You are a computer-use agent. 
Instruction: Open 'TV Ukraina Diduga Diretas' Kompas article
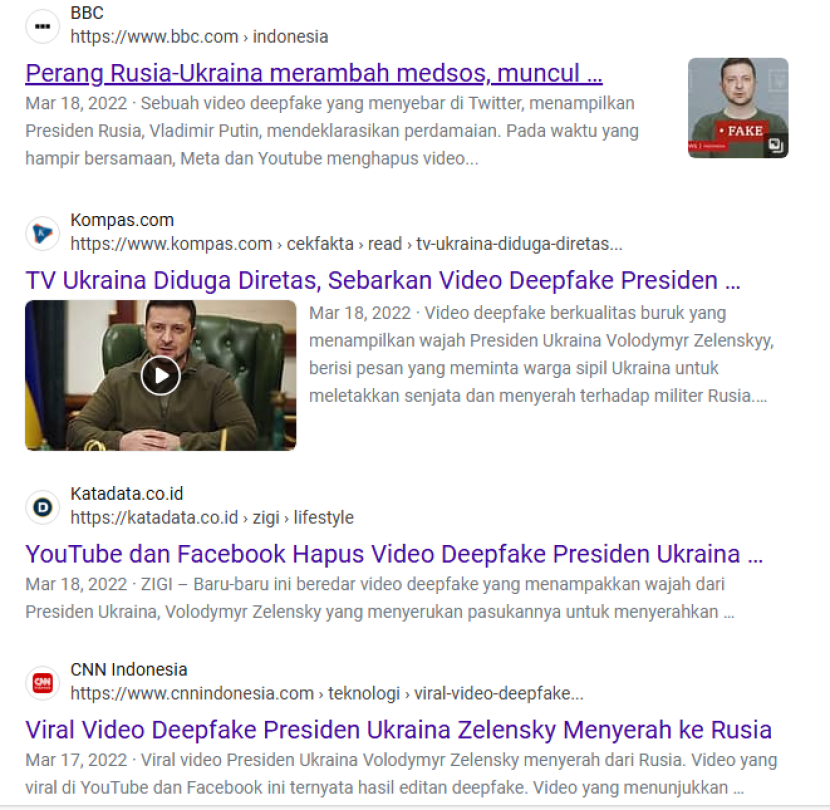pyautogui.click(x=383, y=280)
